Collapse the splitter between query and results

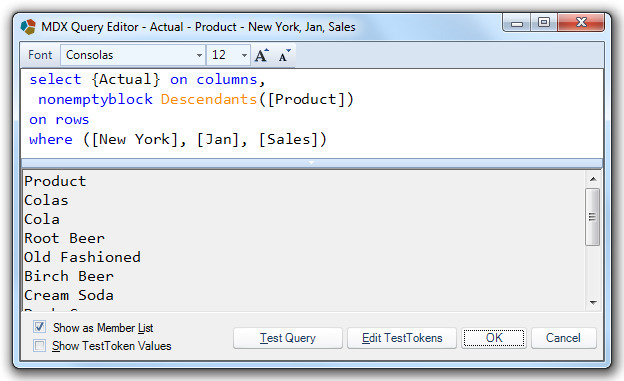click(312, 162)
